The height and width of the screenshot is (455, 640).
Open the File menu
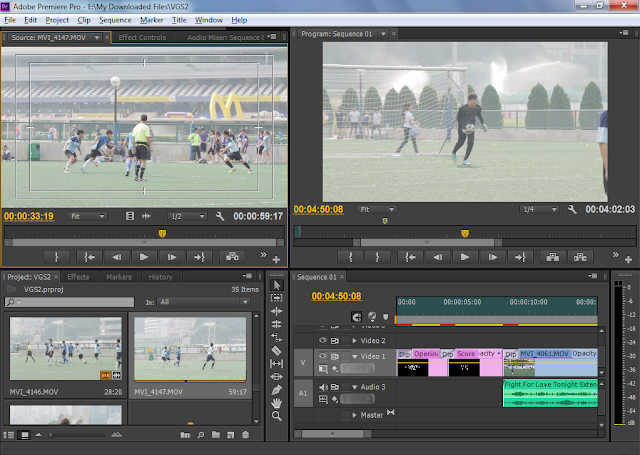point(10,20)
